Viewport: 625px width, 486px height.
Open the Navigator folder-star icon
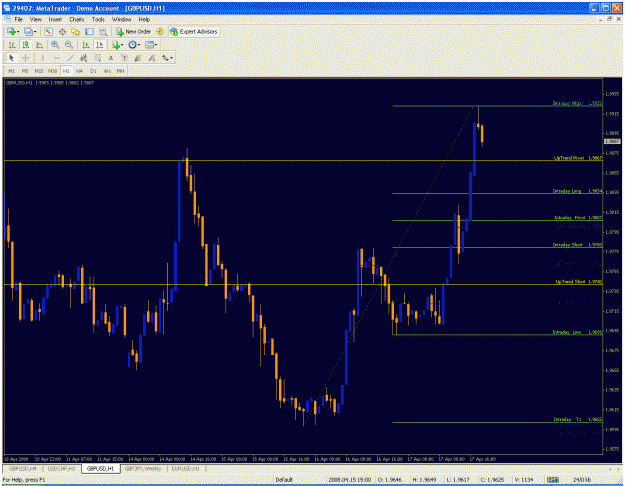tap(75, 31)
